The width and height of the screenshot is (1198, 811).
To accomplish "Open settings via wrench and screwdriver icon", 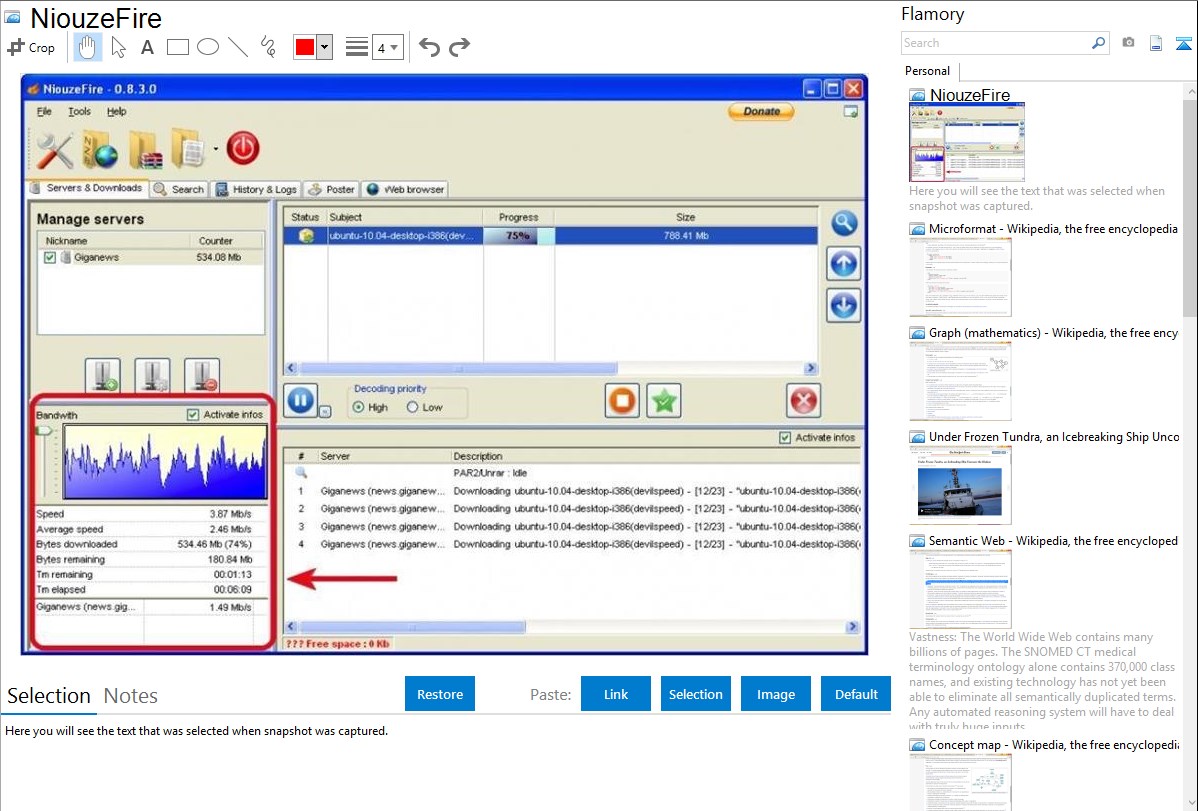I will [x=55, y=150].
